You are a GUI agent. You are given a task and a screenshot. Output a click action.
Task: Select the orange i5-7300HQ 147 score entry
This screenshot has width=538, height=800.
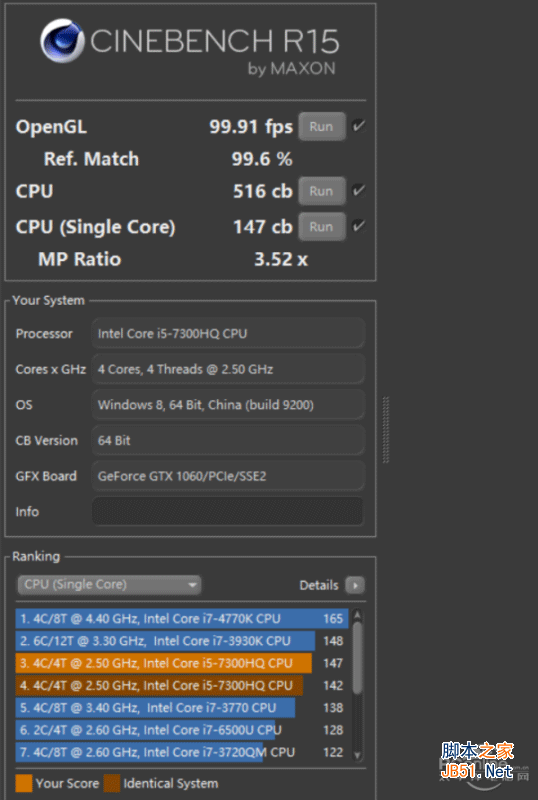pyautogui.click(x=182, y=663)
